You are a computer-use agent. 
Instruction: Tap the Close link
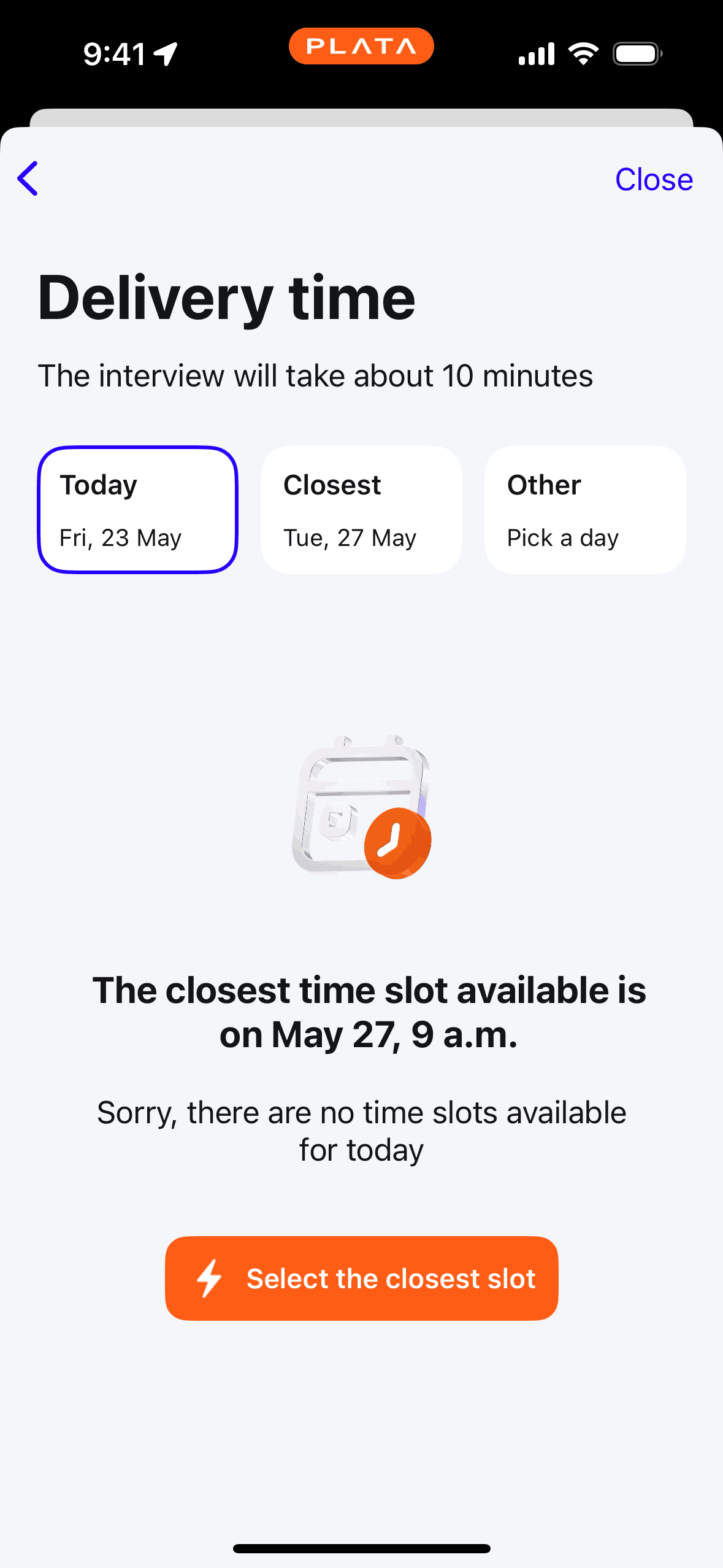pyautogui.click(x=654, y=179)
